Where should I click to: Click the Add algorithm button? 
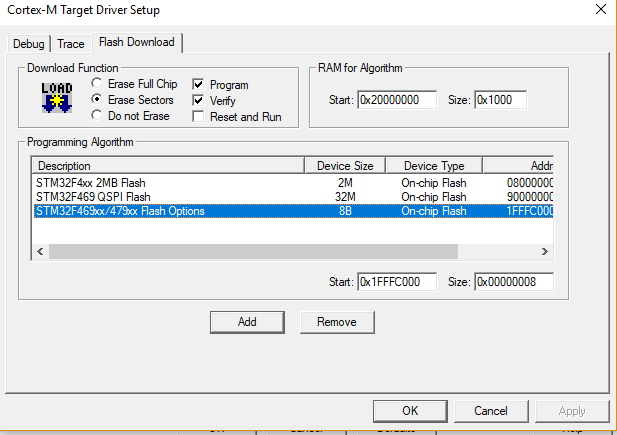(x=247, y=322)
